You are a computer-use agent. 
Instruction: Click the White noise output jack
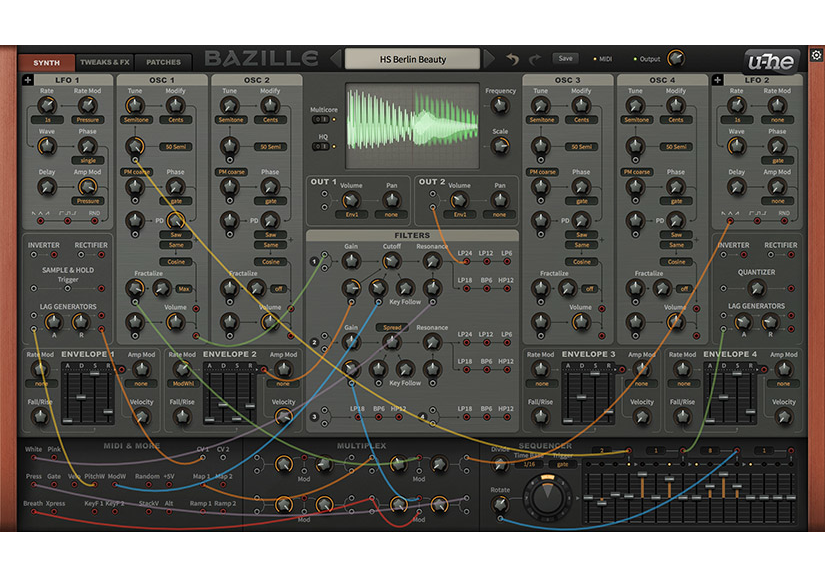pos(33,458)
